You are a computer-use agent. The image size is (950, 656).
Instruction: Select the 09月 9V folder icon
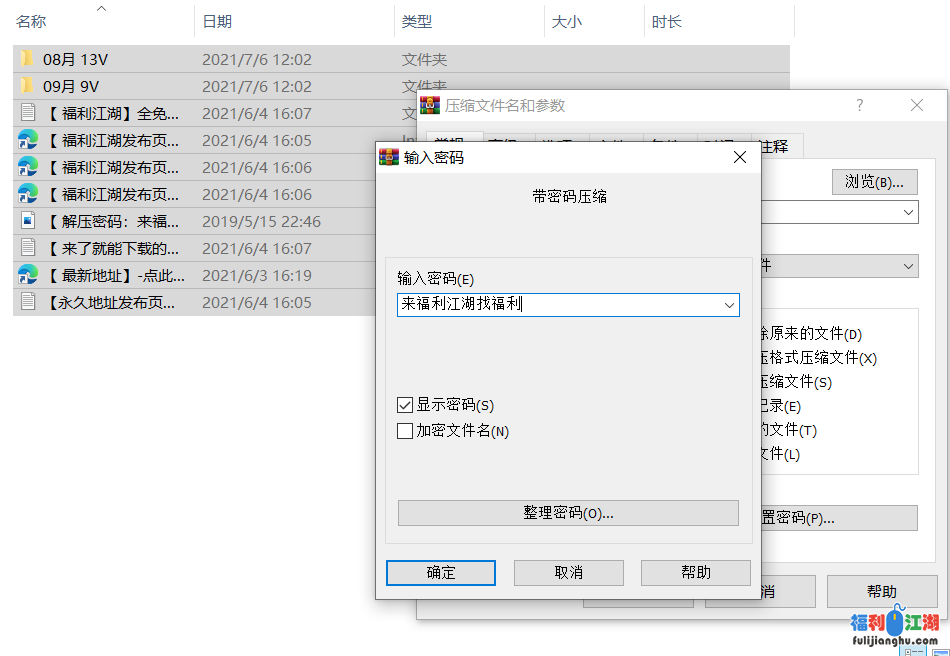click(x=27, y=86)
